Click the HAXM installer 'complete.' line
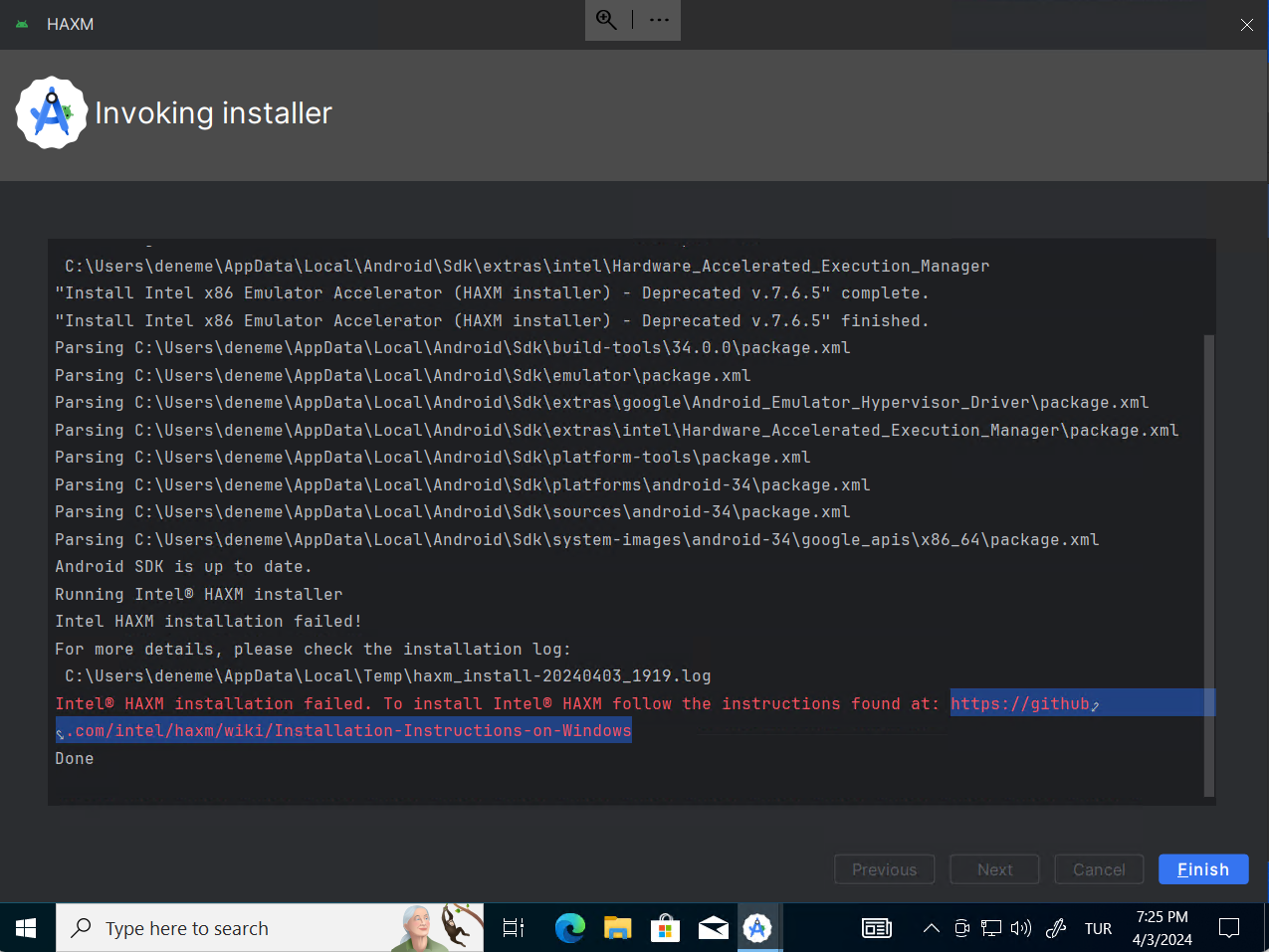The height and width of the screenshot is (952, 1269). pos(493,292)
